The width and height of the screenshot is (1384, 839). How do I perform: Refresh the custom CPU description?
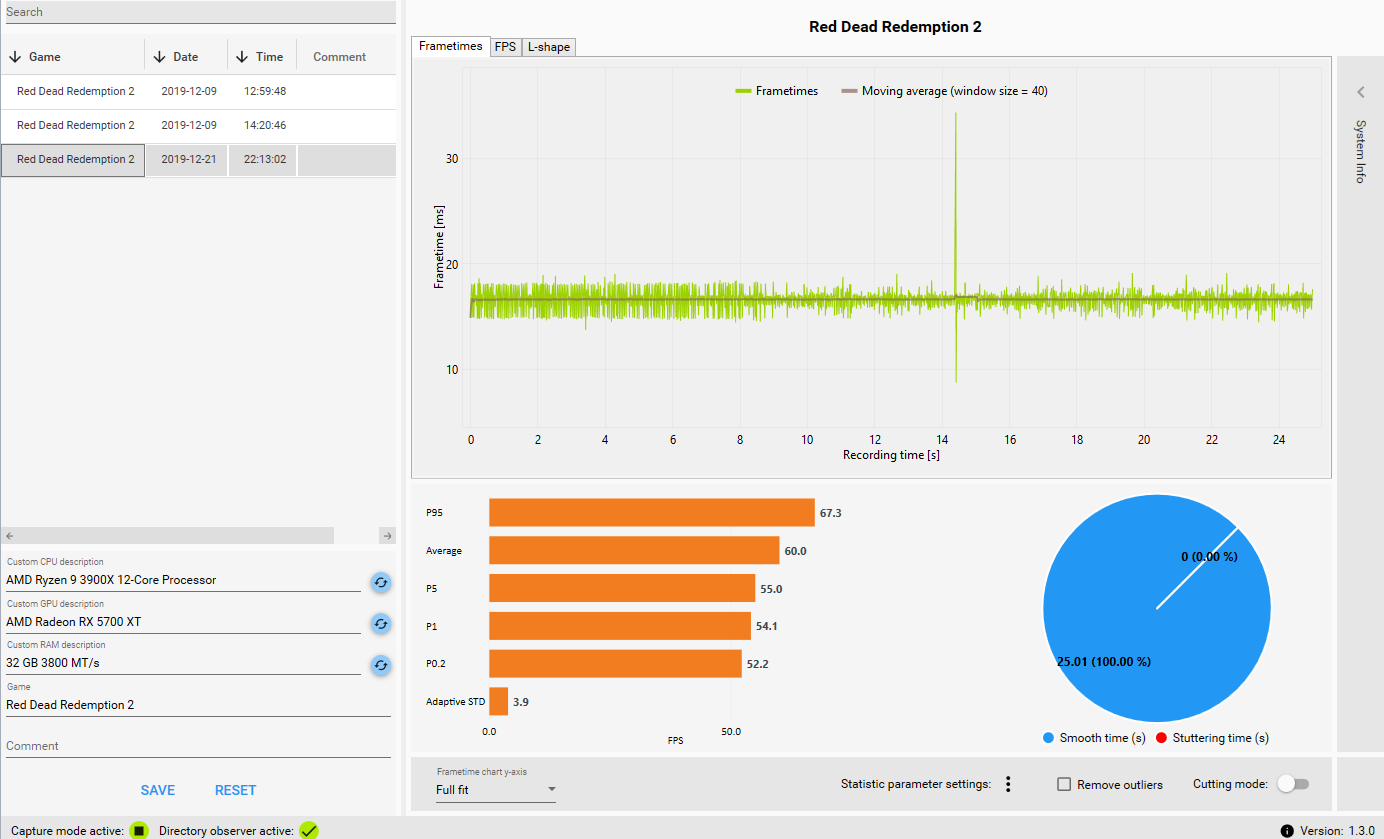381,582
